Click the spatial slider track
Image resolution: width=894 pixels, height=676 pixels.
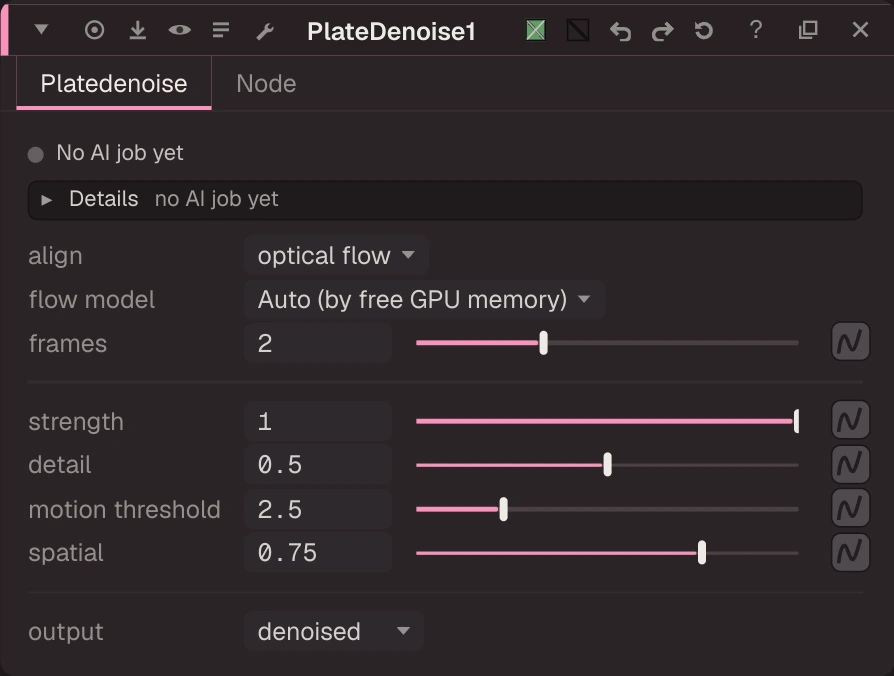[x=607, y=553]
